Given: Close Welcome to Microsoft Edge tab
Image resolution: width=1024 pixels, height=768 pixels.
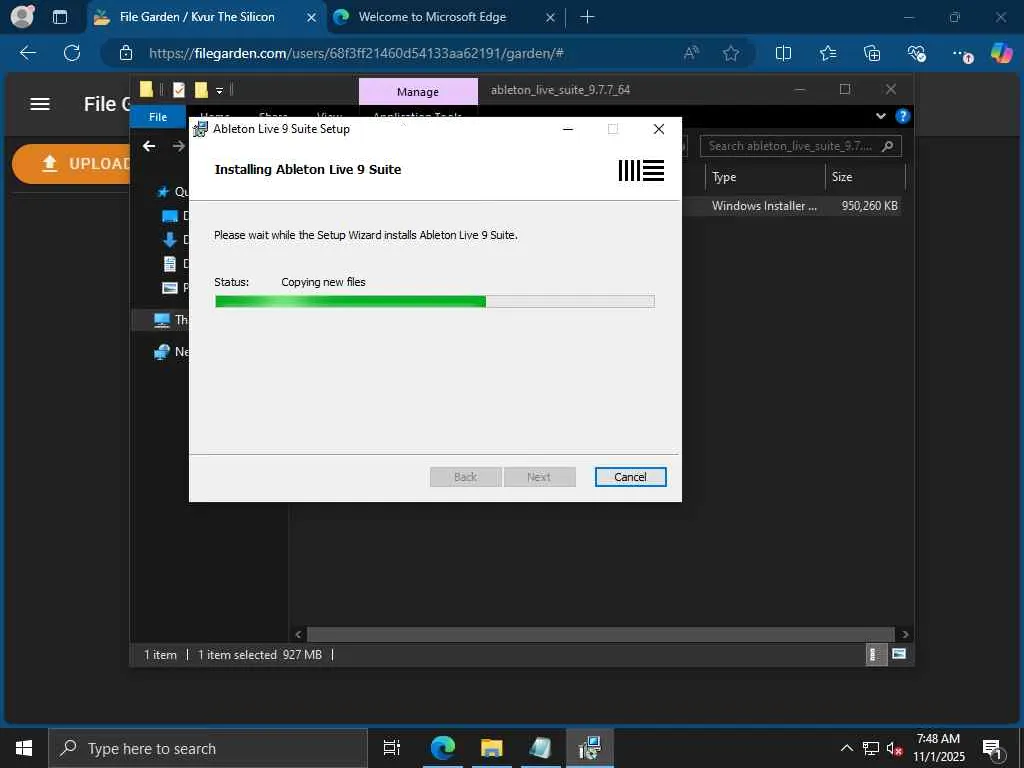Looking at the screenshot, I should click(x=551, y=17).
